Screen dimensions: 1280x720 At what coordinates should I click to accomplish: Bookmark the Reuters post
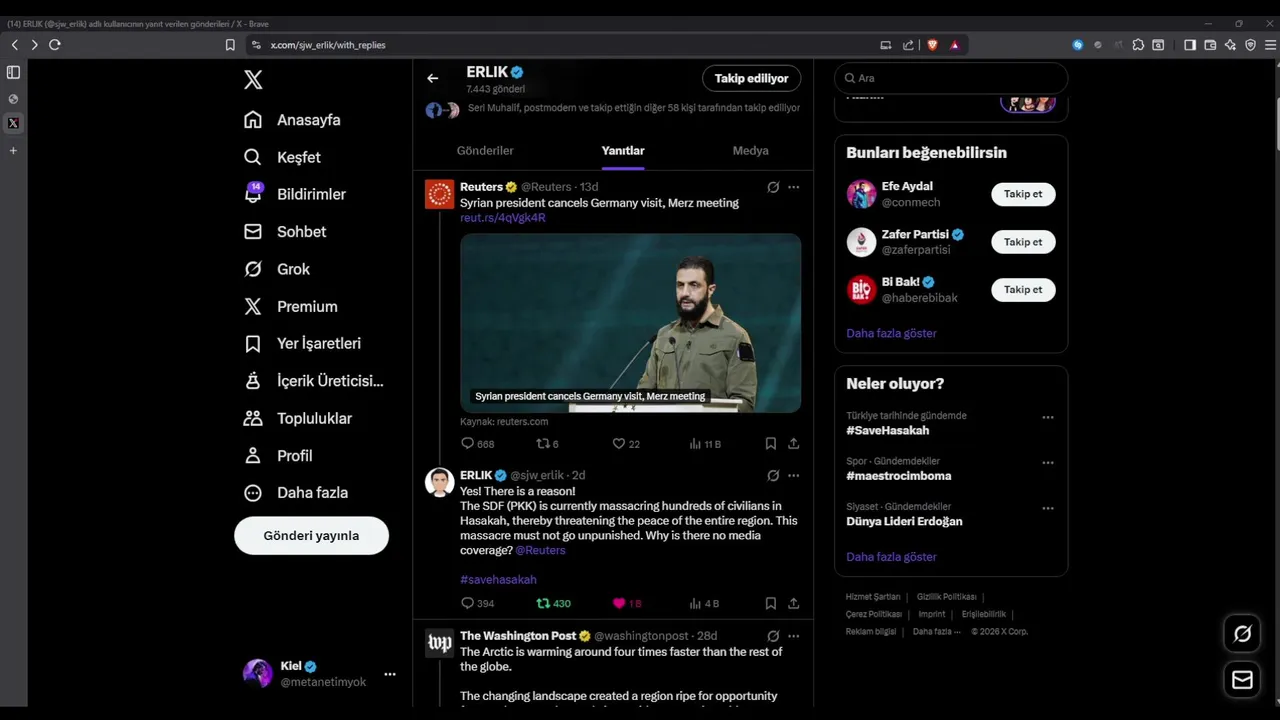pyautogui.click(x=771, y=444)
